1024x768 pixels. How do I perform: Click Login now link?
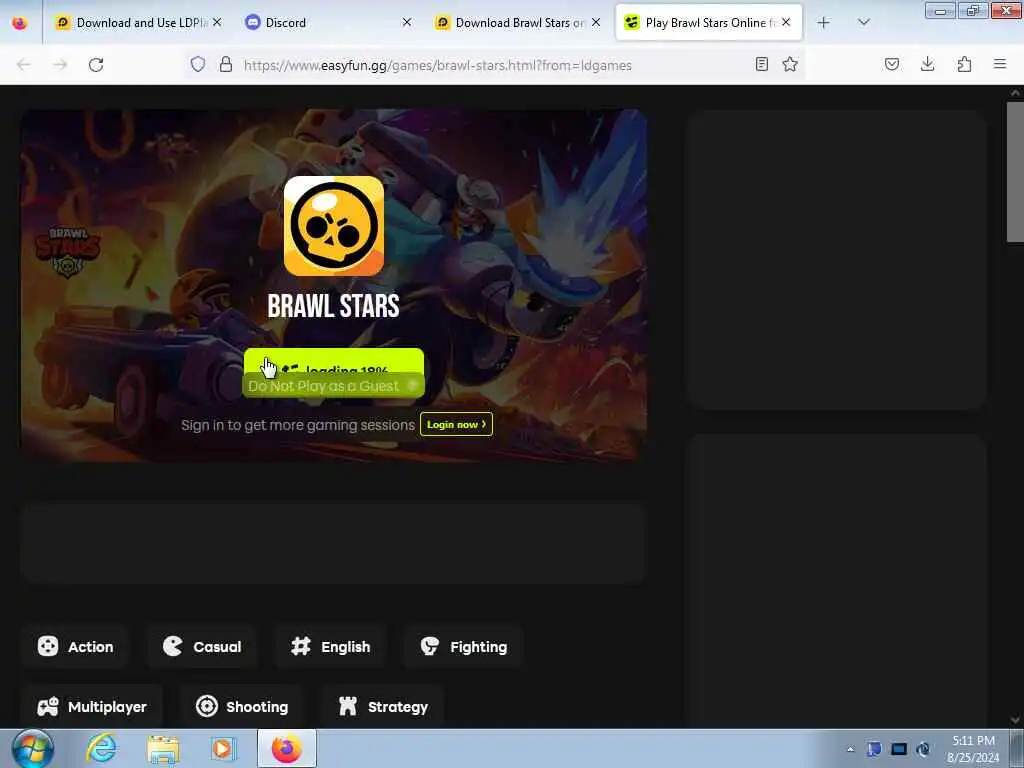tap(456, 424)
